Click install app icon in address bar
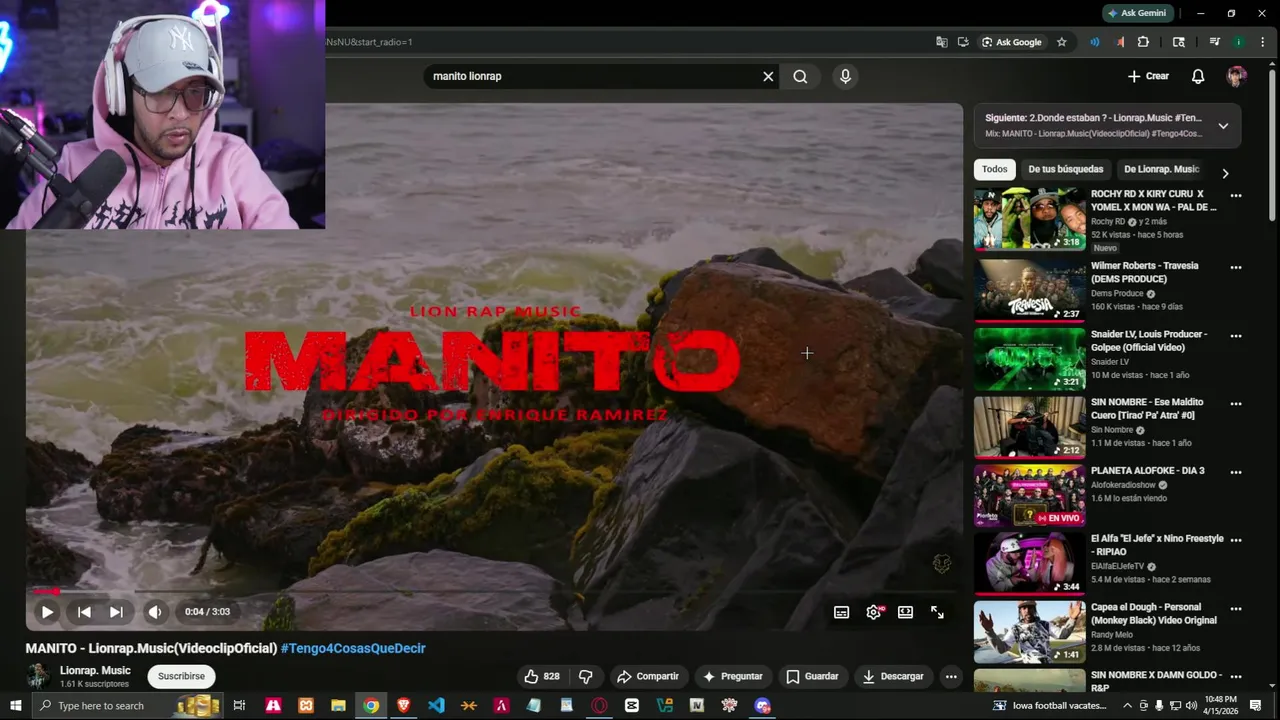Image resolution: width=1280 pixels, height=720 pixels. point(963,42)
